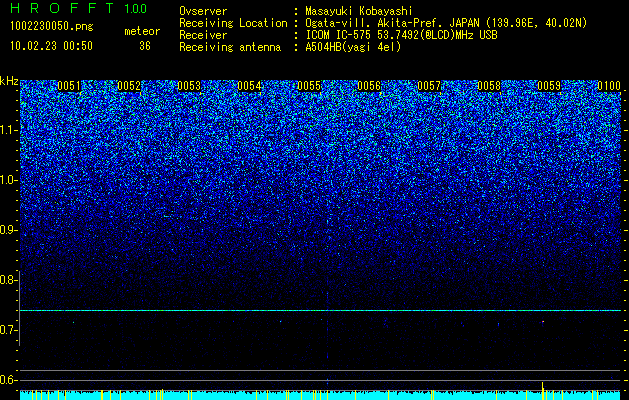Click the kHz axis unit label
The width and height of the screenshot is (629, 400).
click(x=9, y=81)
